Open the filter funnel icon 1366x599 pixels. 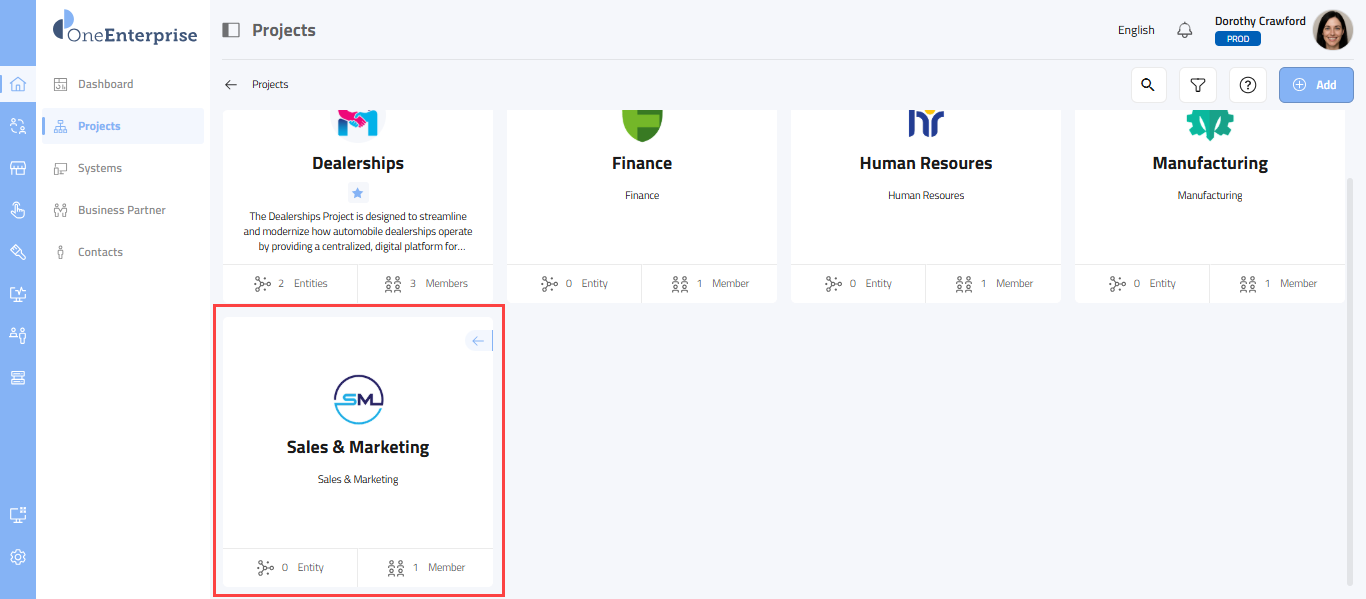coord(1198,85)
